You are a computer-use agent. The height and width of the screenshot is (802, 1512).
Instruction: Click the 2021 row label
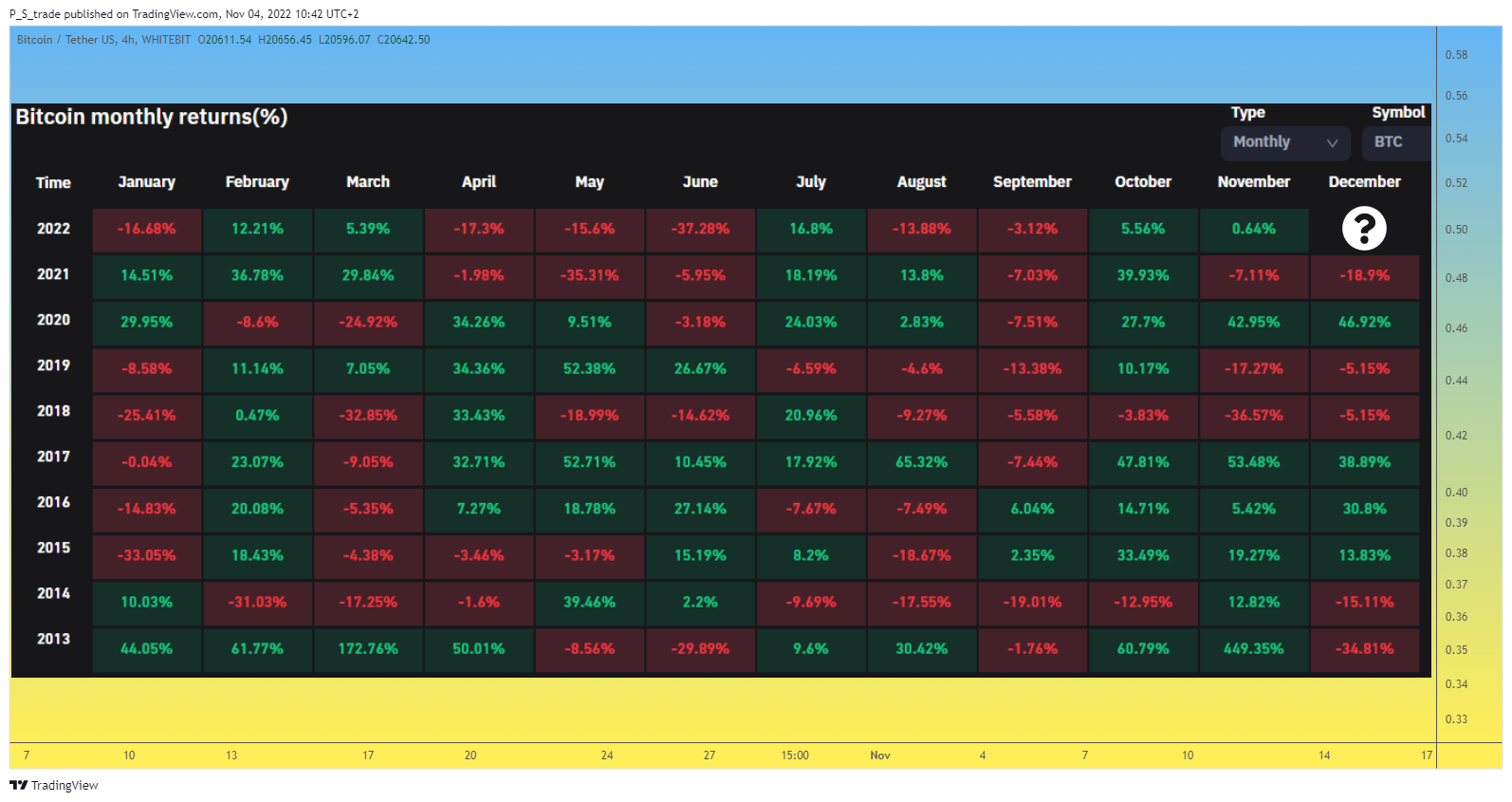tap(53, 274)
